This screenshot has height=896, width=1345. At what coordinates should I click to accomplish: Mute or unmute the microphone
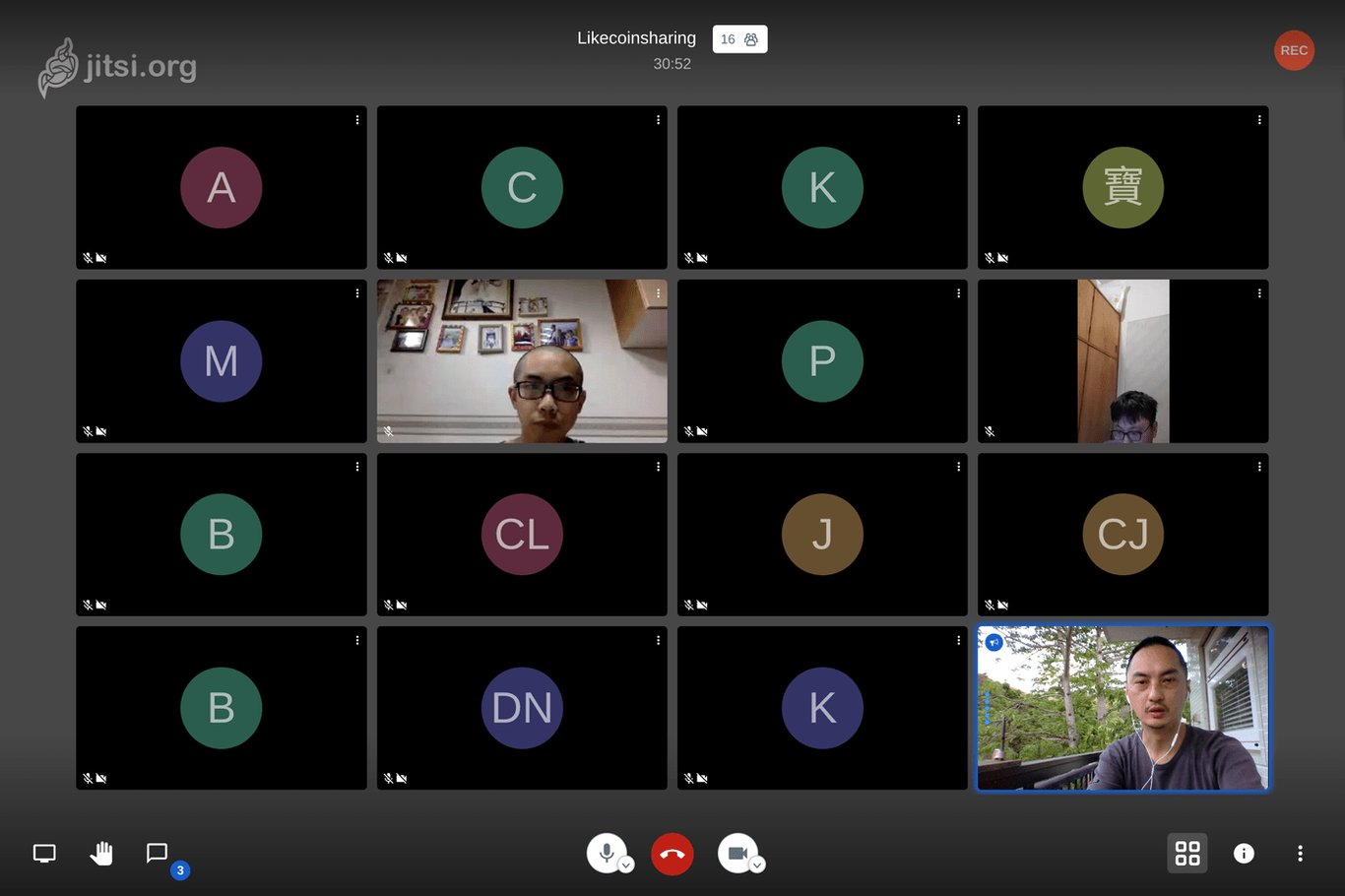[x=607, y=853]
